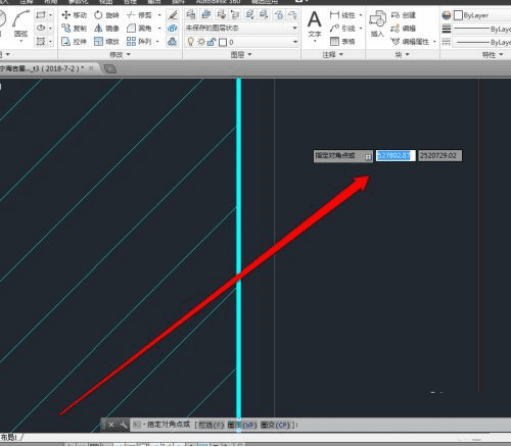Click the Y coordinate field 2520729.02

point(440,156)
